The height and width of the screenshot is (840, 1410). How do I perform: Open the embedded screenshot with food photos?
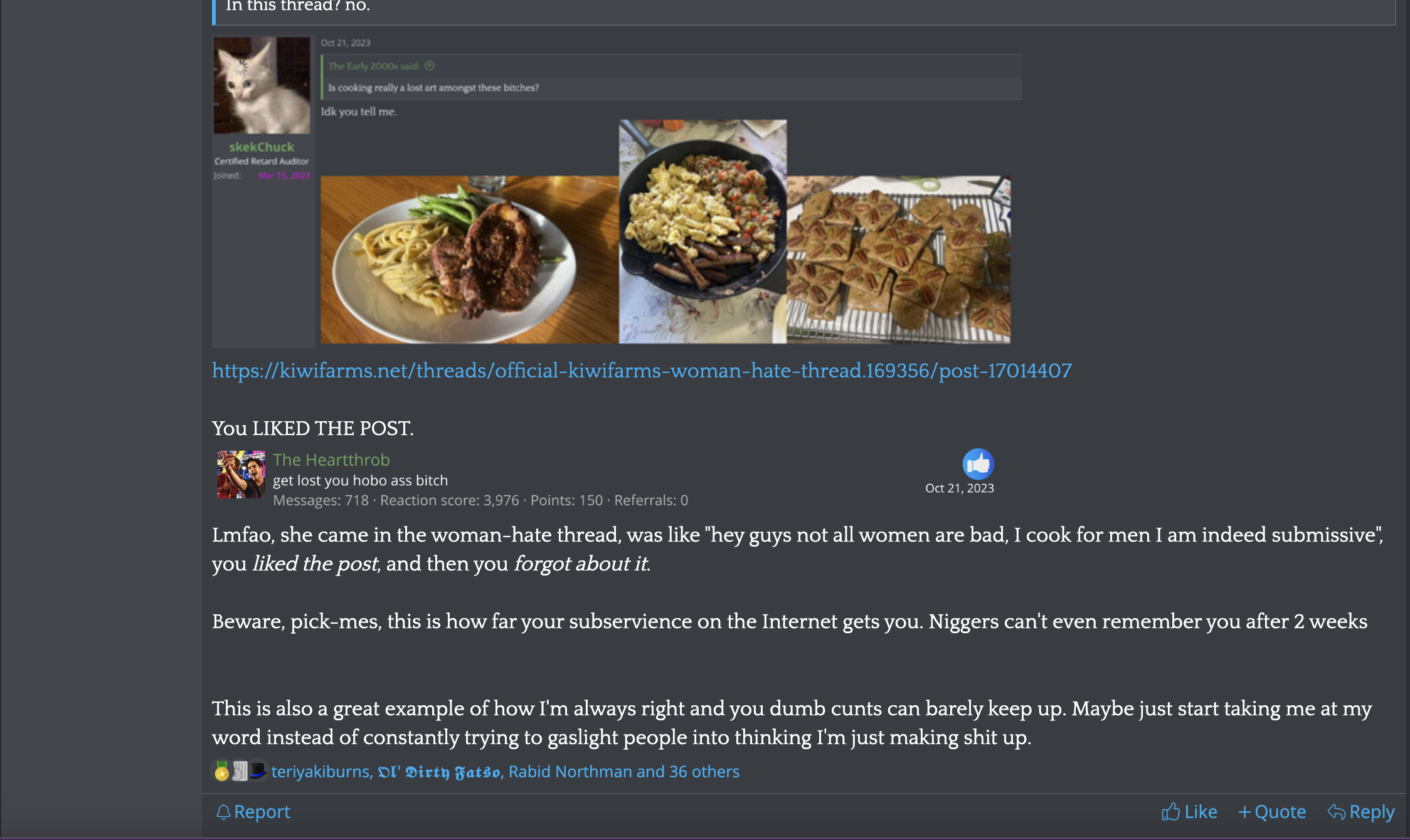click(x=617, y=191)
